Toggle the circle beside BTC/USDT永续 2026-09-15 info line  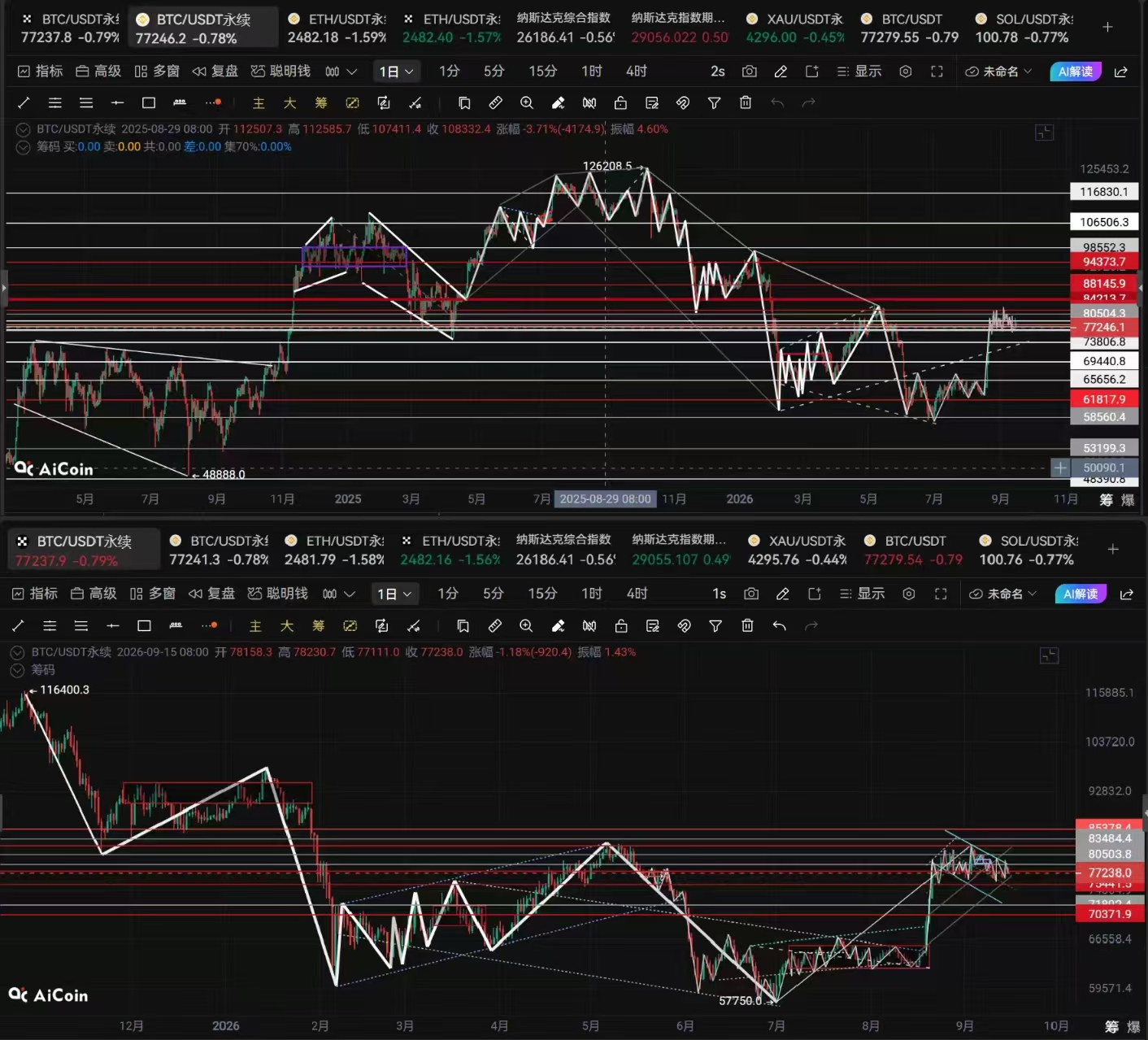tap(17, 652)
